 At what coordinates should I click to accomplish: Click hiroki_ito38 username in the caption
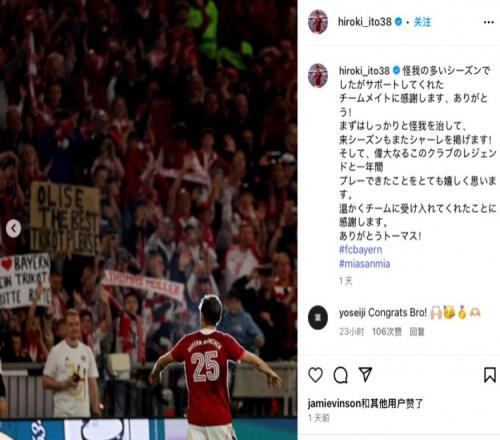tap(364, 71)
